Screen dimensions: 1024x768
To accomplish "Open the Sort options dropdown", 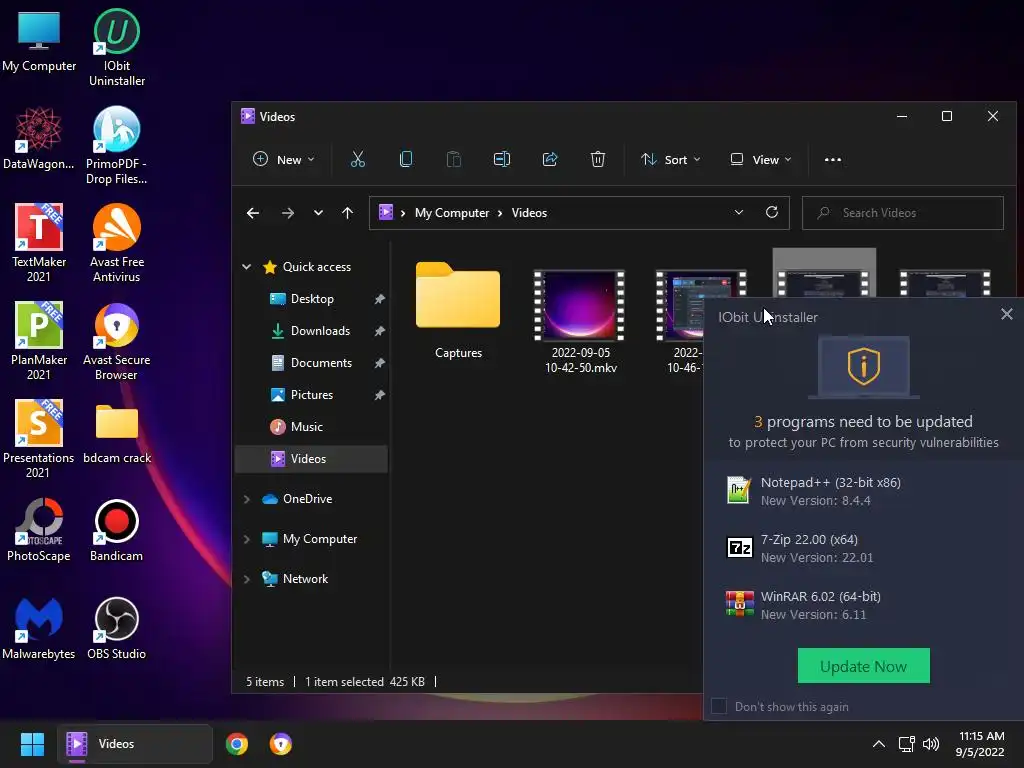I will tap(671, 159).
